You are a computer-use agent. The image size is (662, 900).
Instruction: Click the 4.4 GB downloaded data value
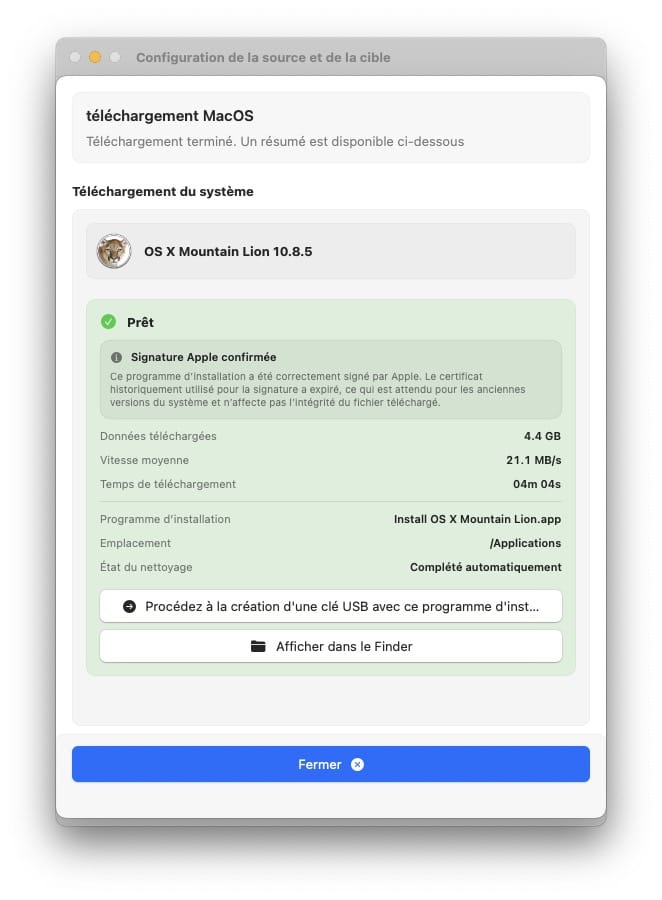[542, 436]
